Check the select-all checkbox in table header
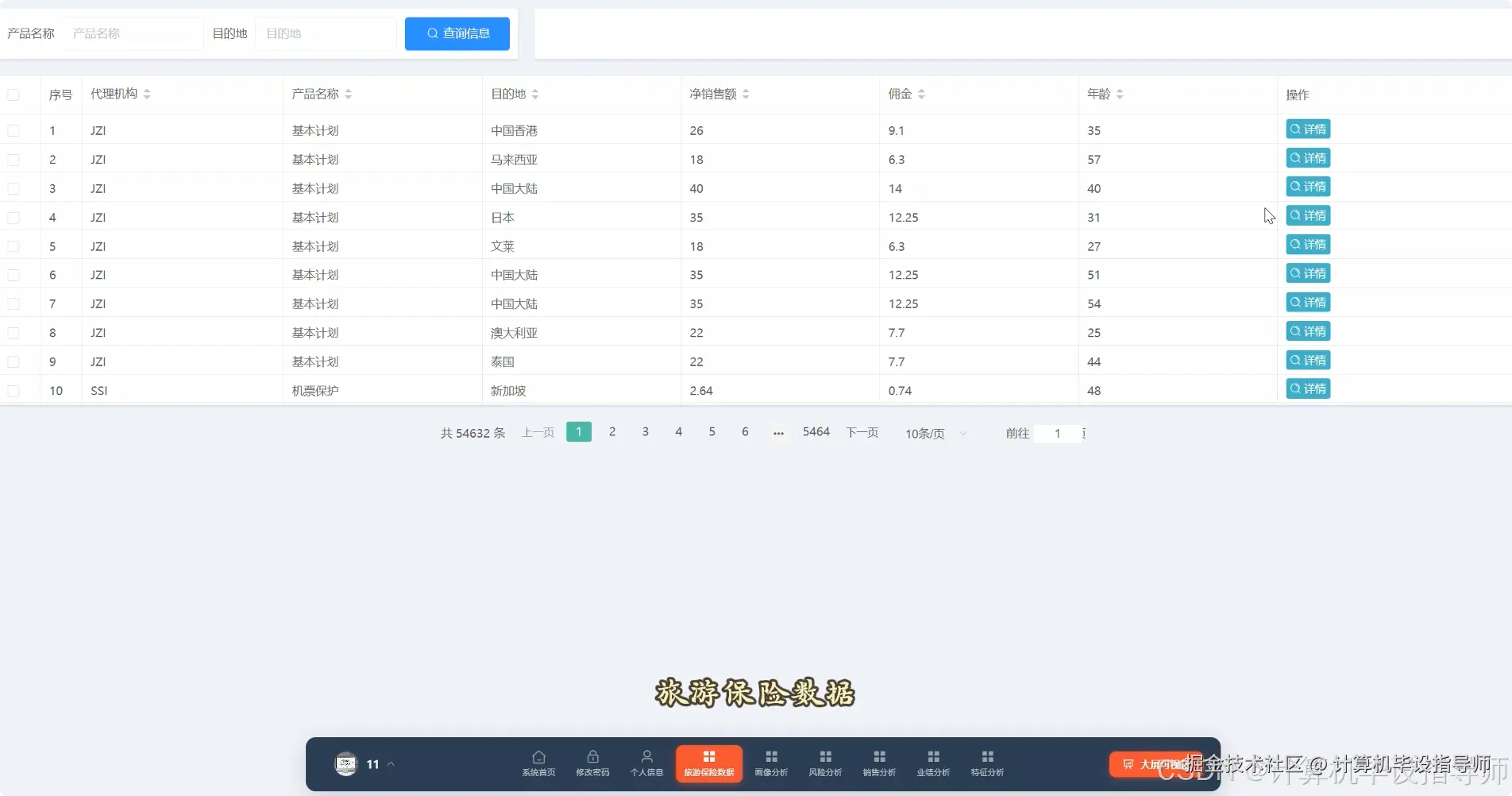The height and width of the screenshot is (796, 1512). [14, 95]
